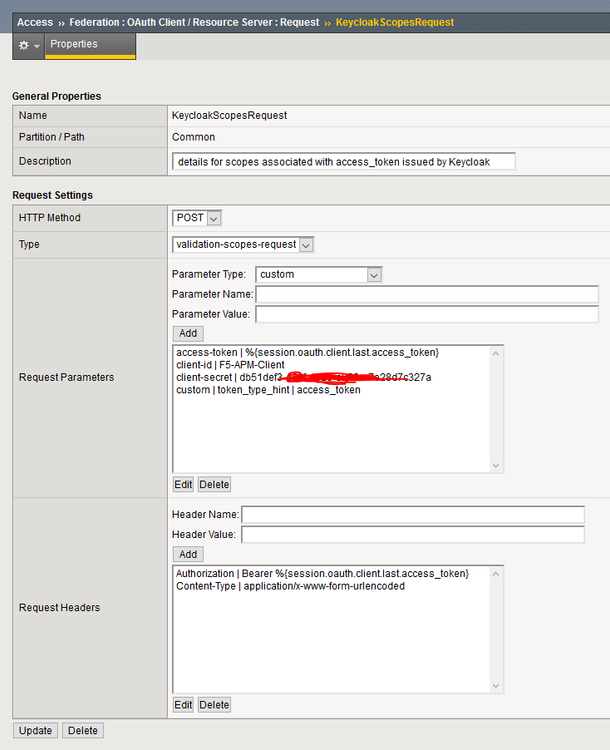Click Edit below the parameters list
610x750 pixels.
[183, 484]
